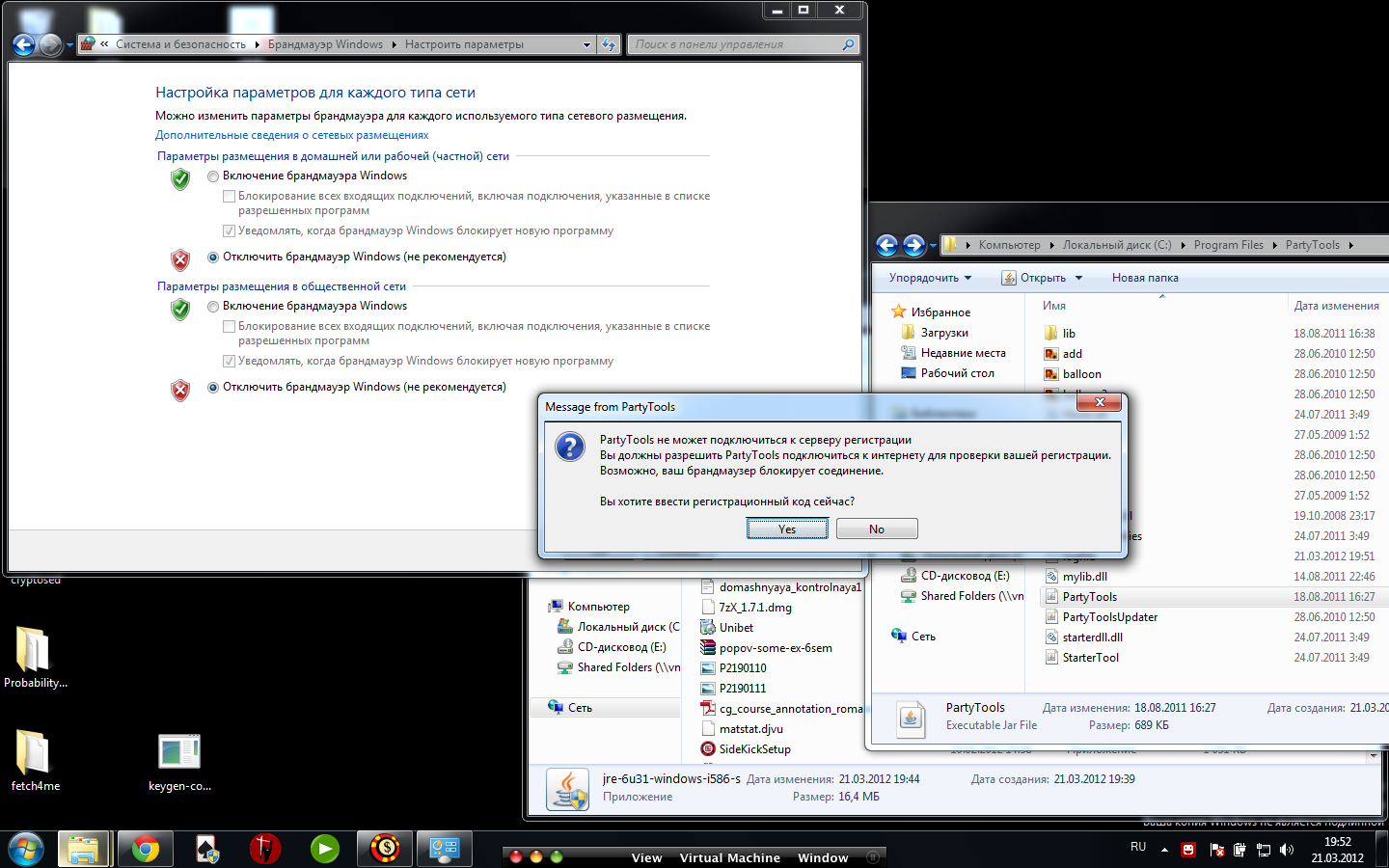Open 'Упорядочить' dropdown in PartyTools explorer

(930, 278)
